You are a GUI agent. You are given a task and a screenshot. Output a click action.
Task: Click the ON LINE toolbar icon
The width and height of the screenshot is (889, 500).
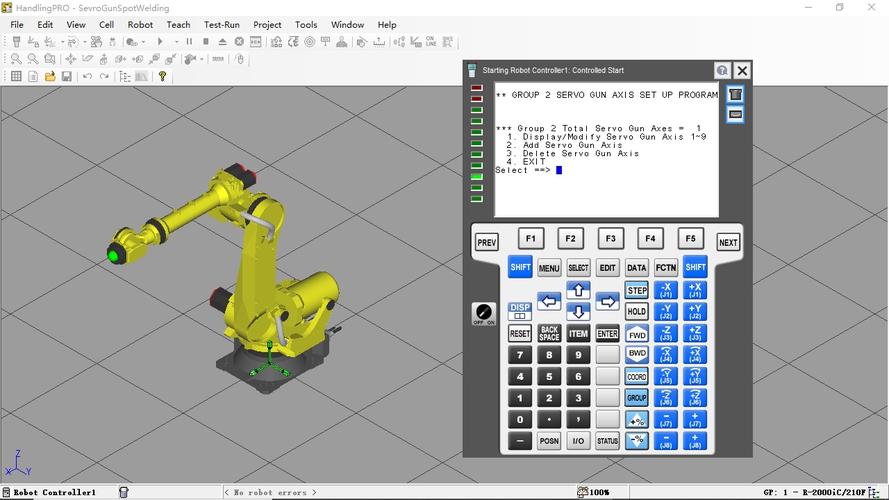pyautogui.click(x=431, y=42)
